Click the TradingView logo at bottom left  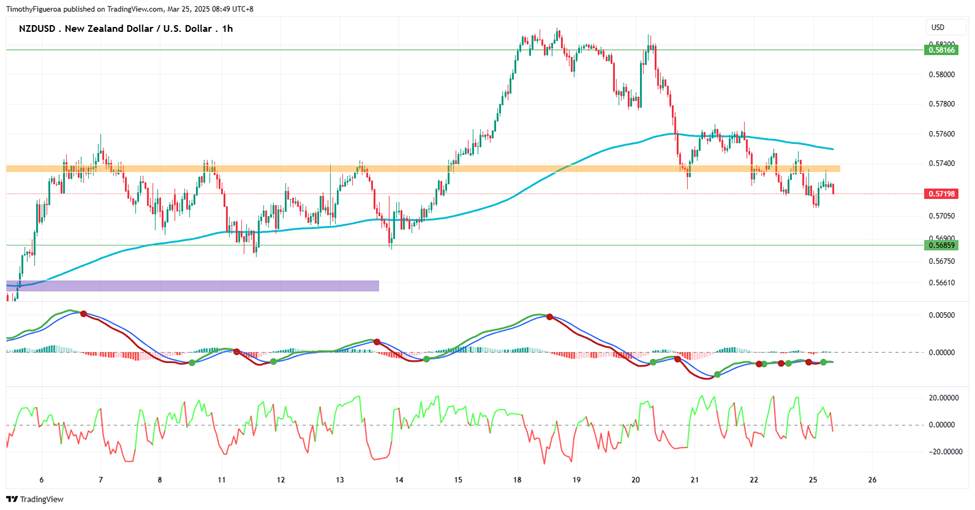click(35, 499)
